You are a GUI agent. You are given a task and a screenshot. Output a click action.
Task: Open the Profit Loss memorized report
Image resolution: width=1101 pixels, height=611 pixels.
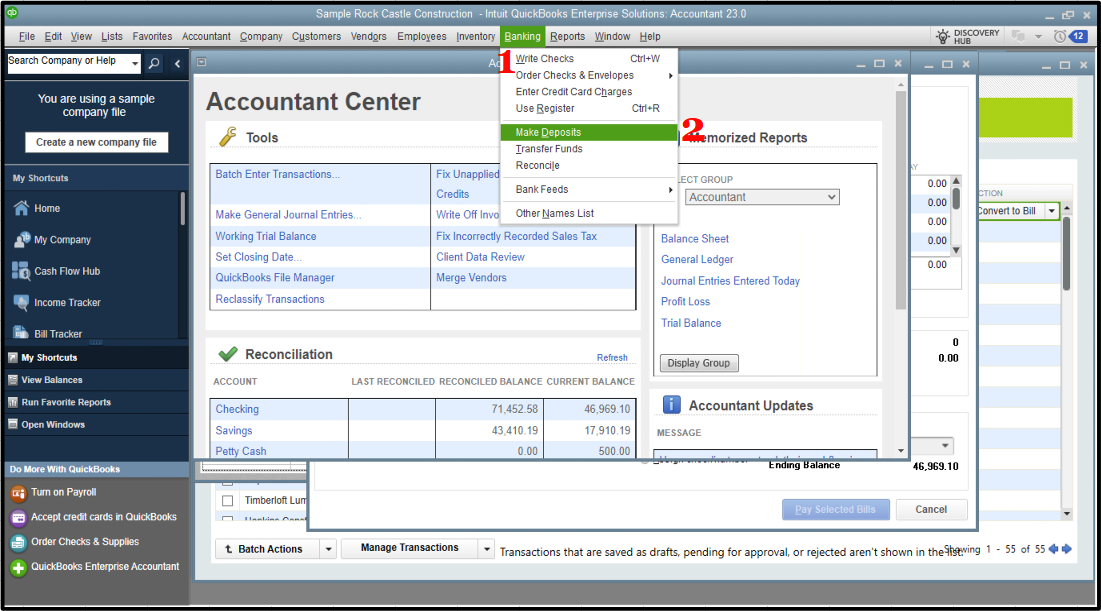[x=685, y=302]
